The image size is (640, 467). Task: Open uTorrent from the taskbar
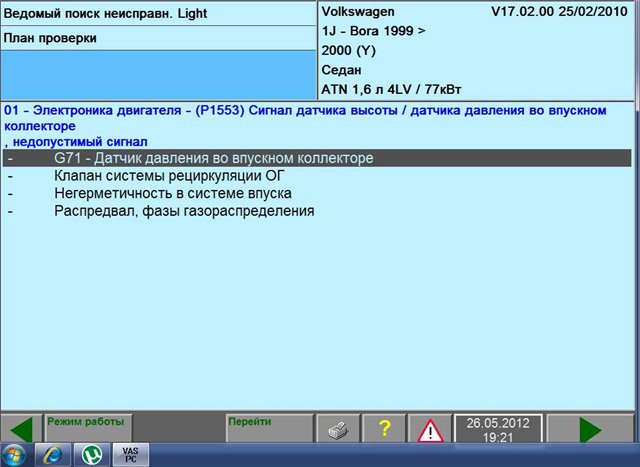coord(91,455)
